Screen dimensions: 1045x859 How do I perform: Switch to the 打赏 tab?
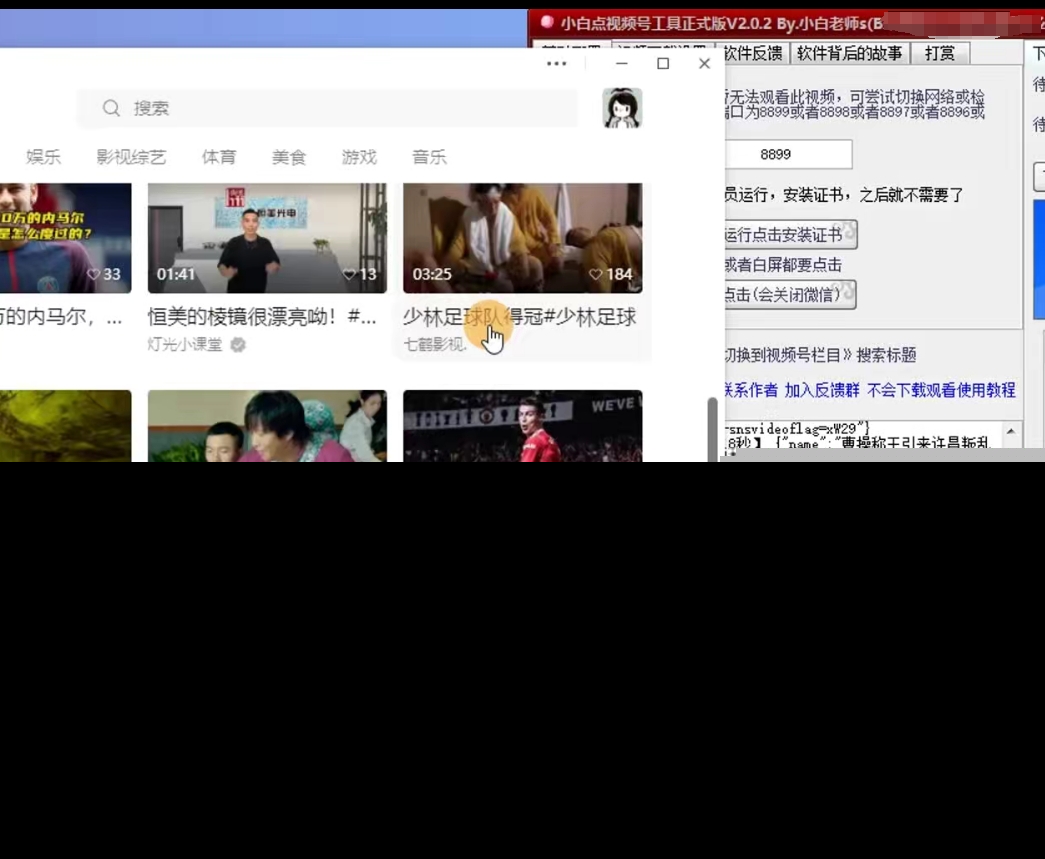[x=940, y=53]
